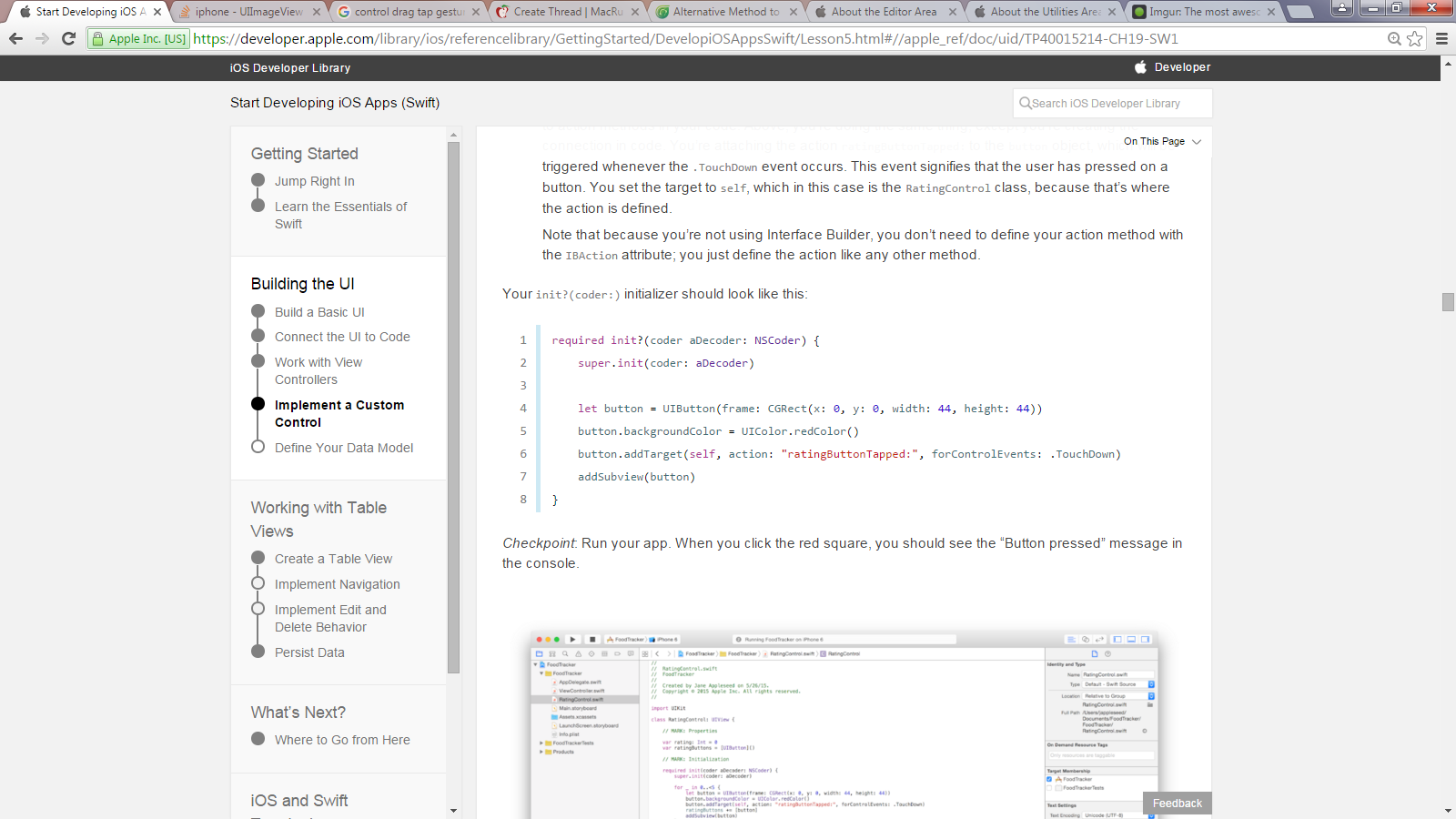Screen dimensions: 1456x819
Task: Click the Search iOS Developer Library field
Action: coord(1112,104)
